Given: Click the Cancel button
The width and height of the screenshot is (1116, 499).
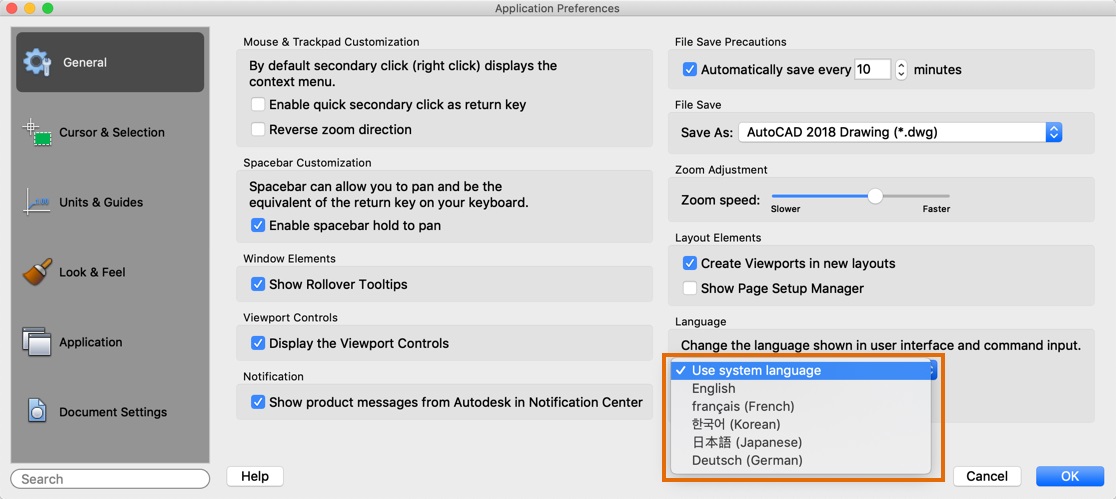Looking at the screenshot, I should [986, 476].
